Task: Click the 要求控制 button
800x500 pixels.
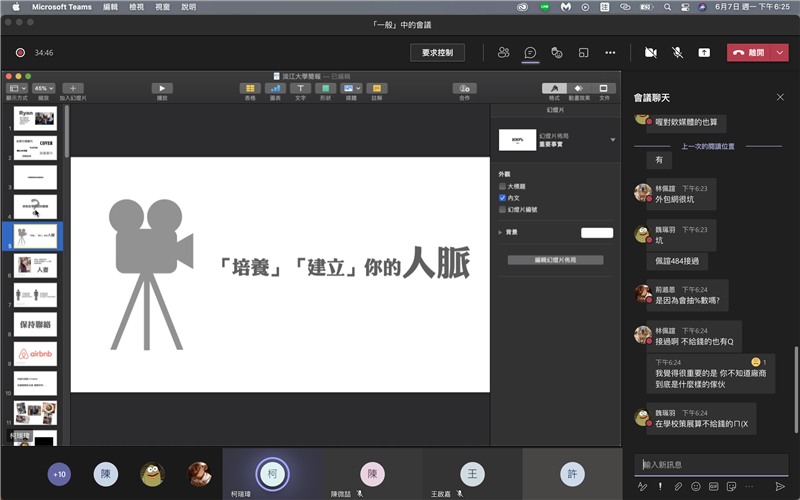Action: [437, 52]
